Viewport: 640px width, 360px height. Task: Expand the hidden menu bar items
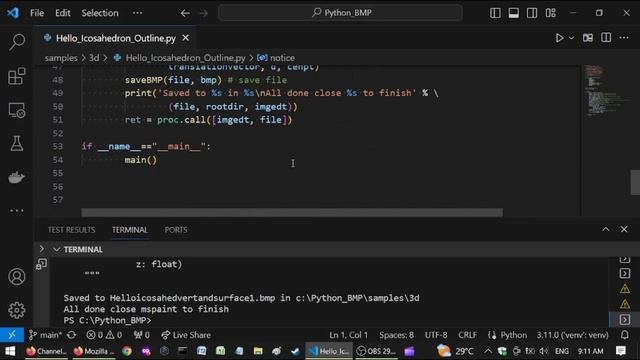click(138, 13)
